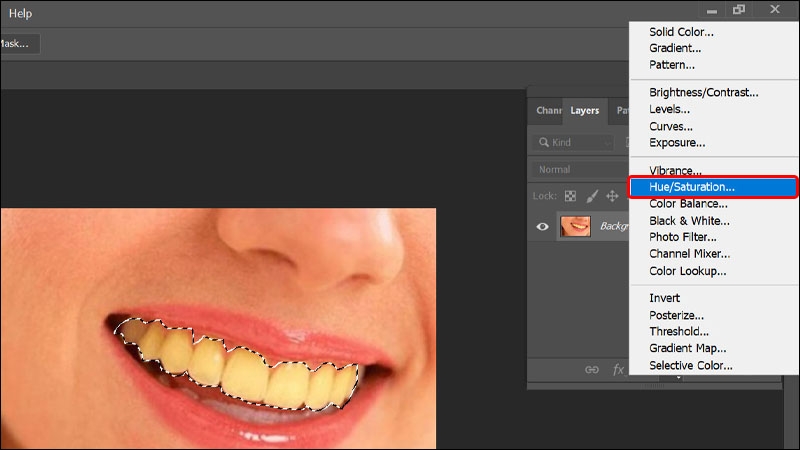Image resolution: width=800 pixels, height=450 pixels.
Task: Click the Mask... button in options bar
Action: pos(20,44)
